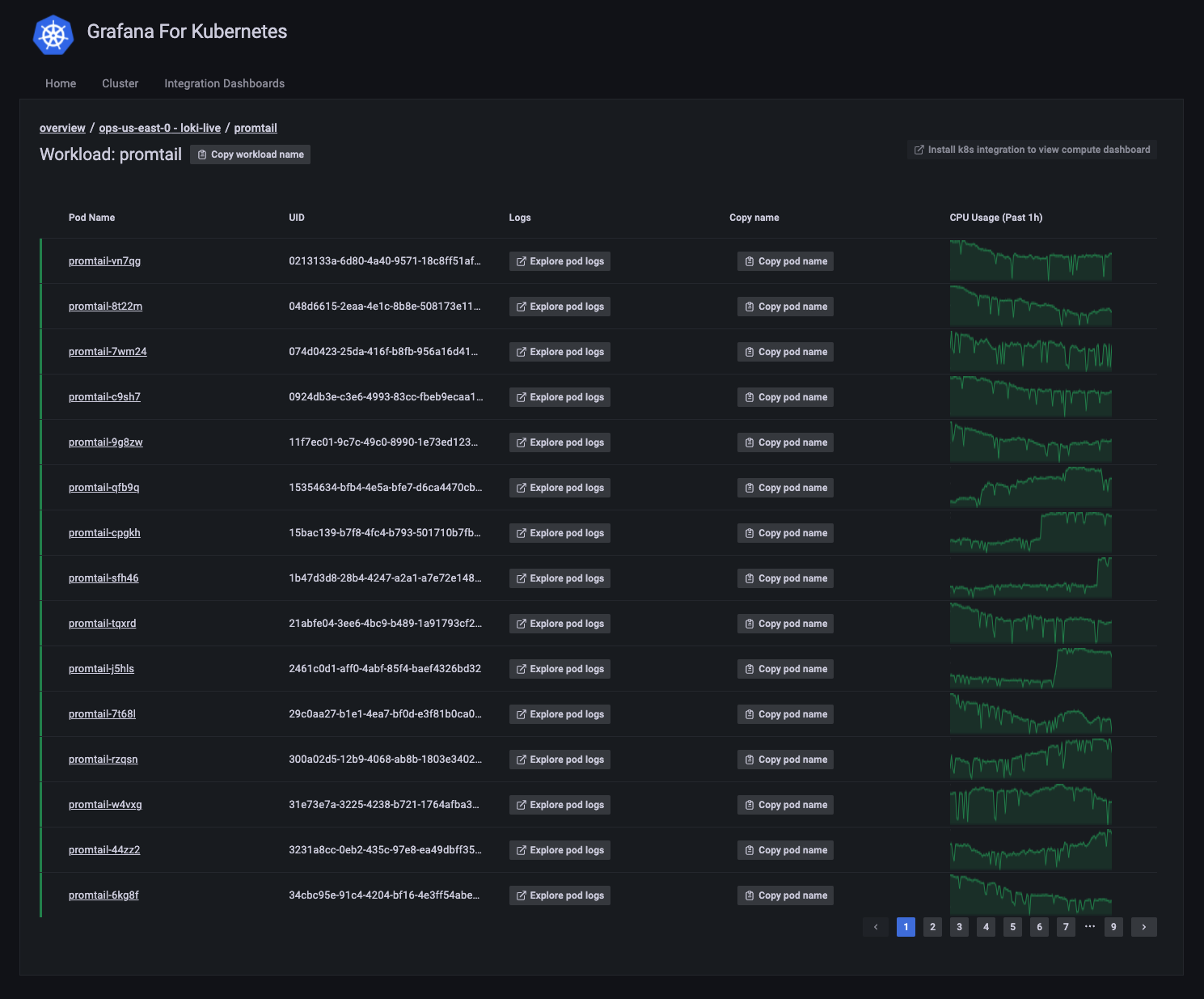Click external link icon beside Install k8s integration
The height and width of the screenshot is (999, 1204).
point(919,150)
